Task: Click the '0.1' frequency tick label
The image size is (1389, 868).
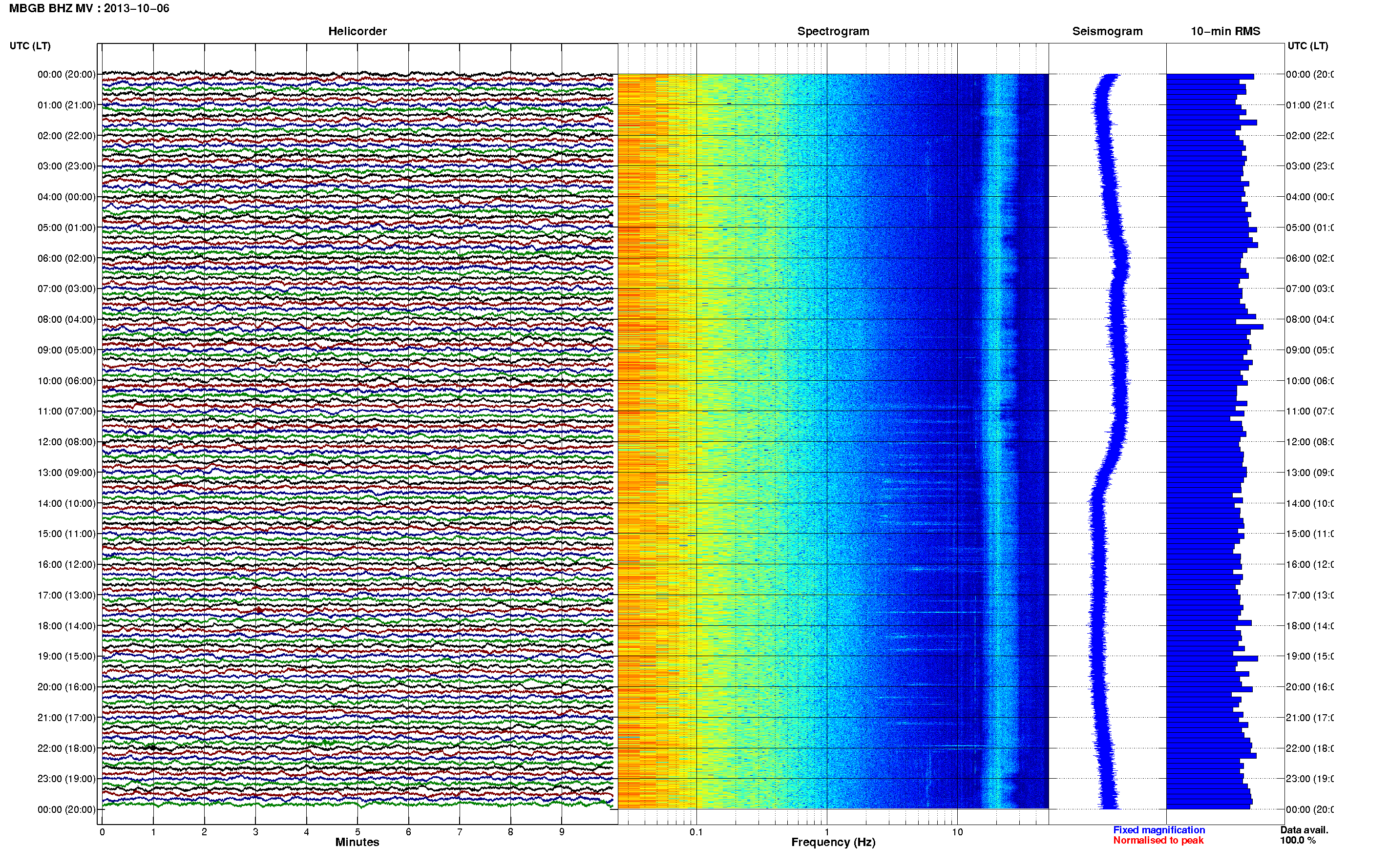Action: (696, 832)
